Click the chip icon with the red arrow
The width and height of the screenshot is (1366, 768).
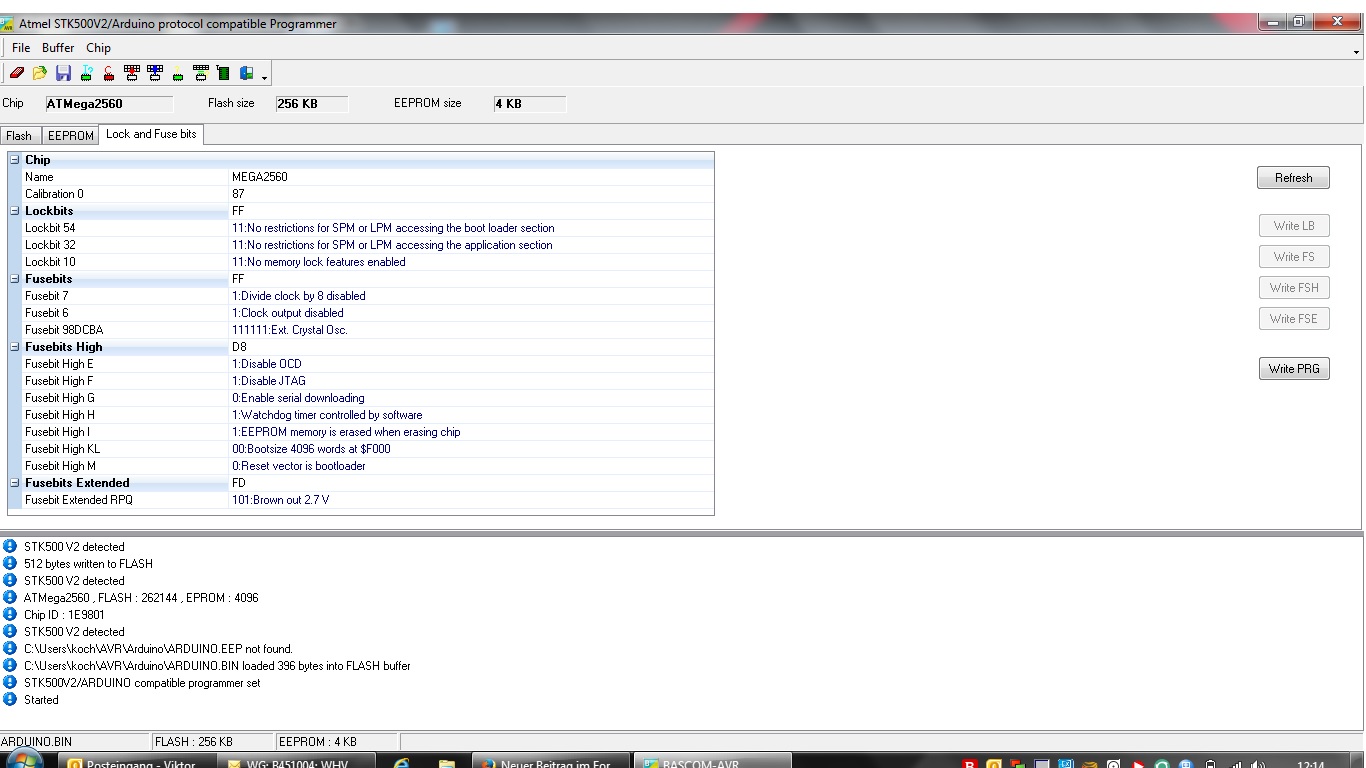point(131,73)
